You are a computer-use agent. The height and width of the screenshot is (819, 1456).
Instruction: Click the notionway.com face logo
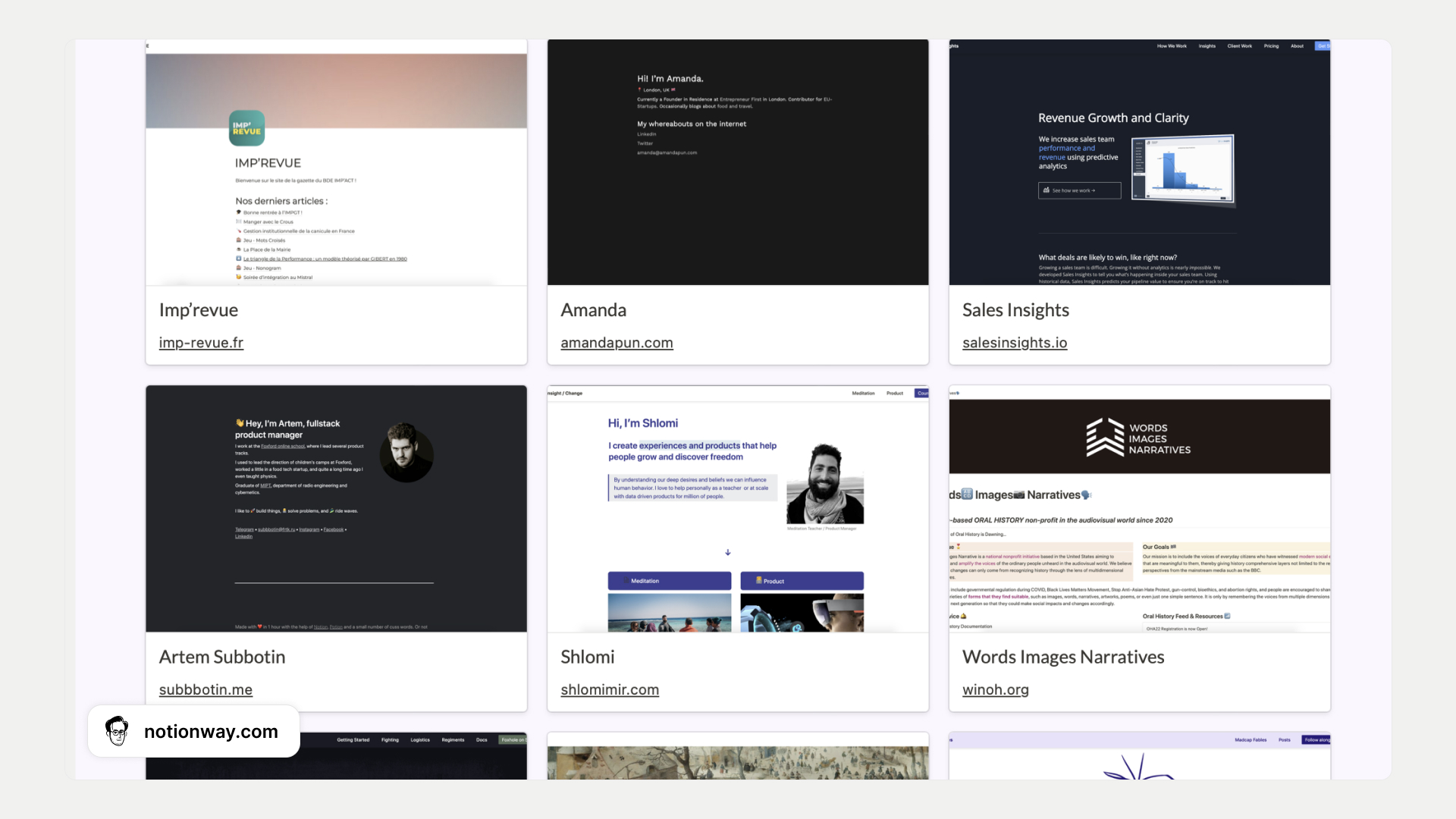[x=117, y=731]
